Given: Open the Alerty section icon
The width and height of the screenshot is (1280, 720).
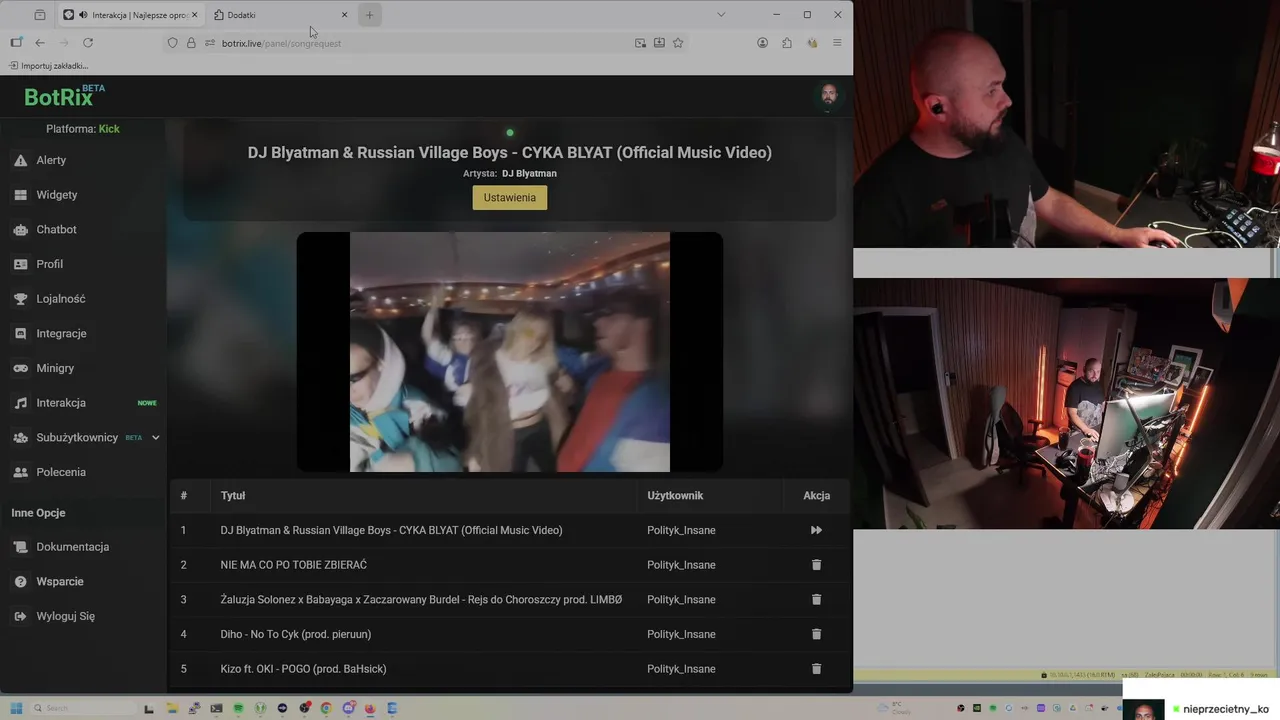Looking at the screenshot, I should [x=20, y=160].
